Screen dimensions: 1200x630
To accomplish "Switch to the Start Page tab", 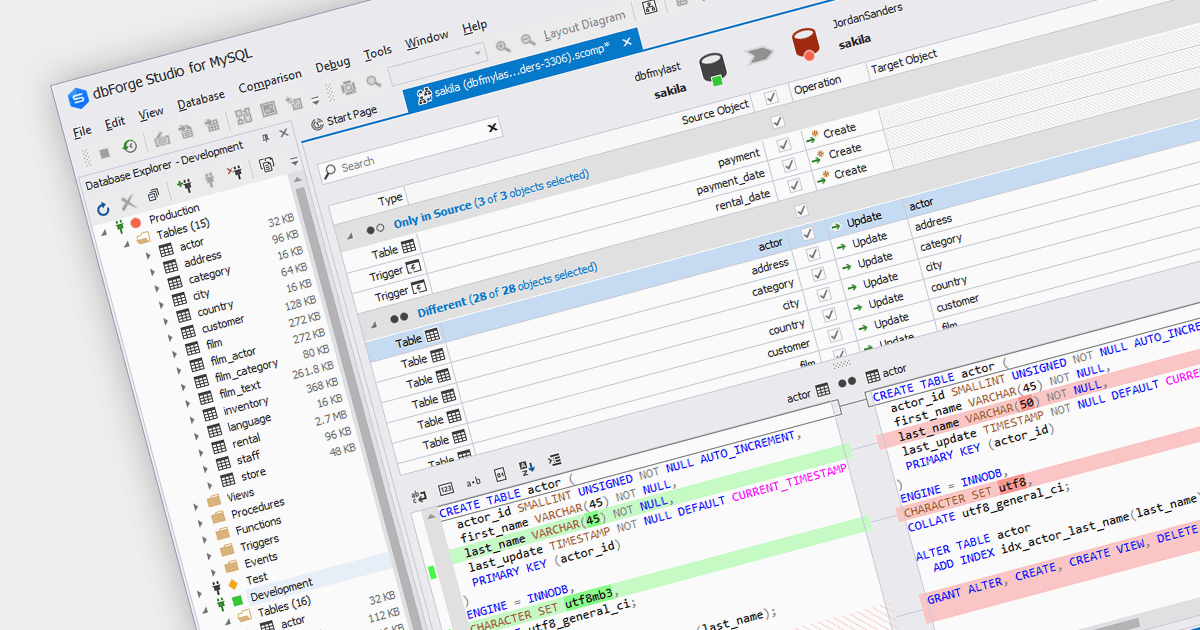I will click(x=345, y=117).
